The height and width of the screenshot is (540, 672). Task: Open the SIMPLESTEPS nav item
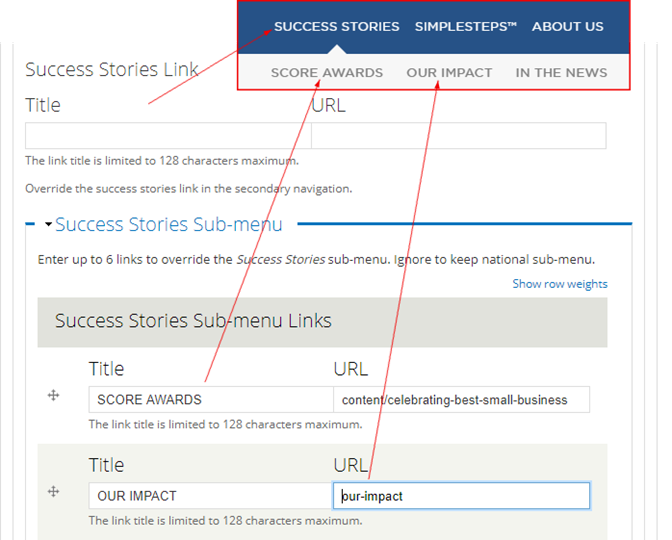(465, 27)
